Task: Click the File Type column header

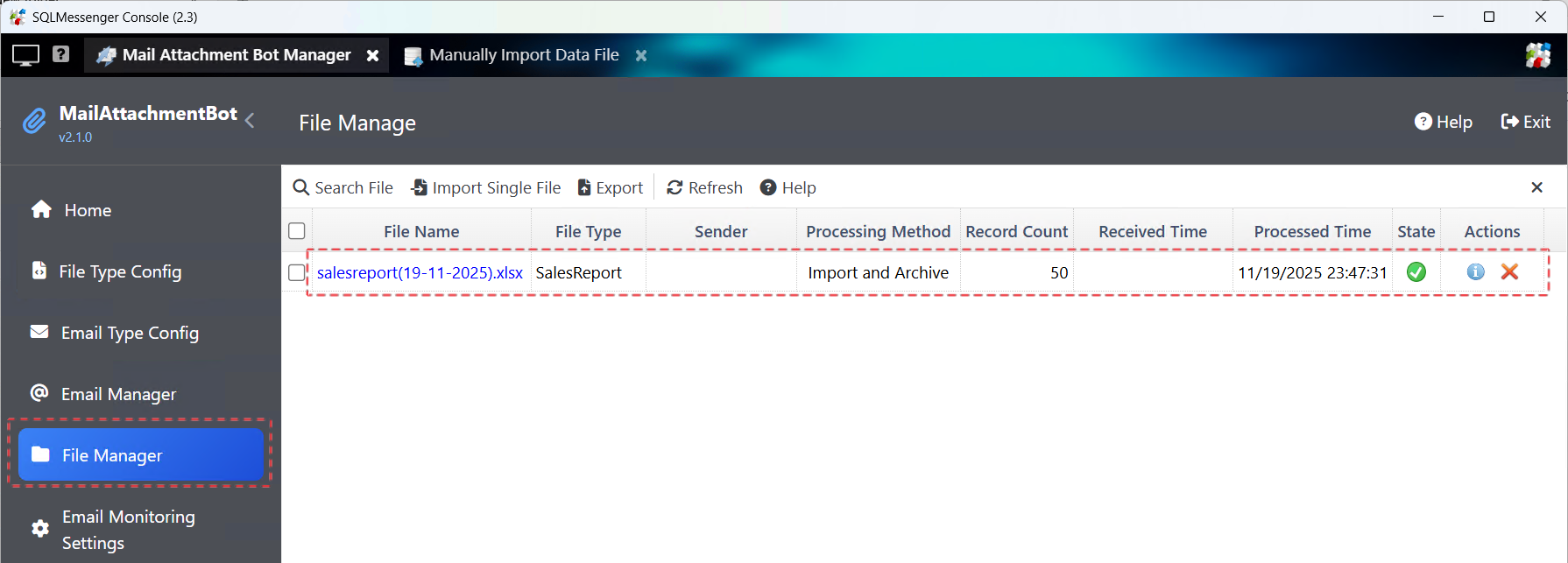Action: (589, 231)
